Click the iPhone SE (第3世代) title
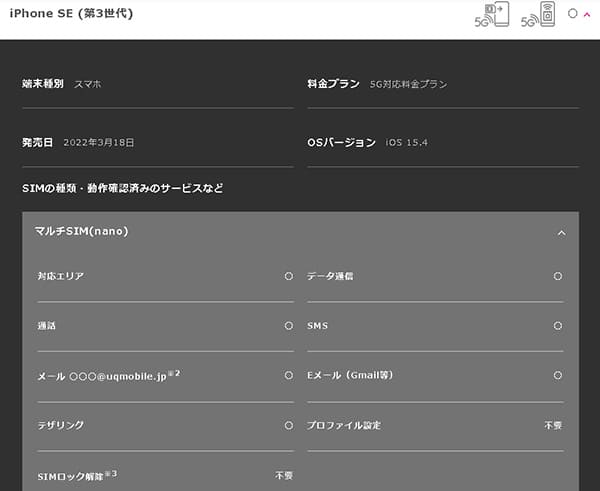Screen dimensions: 600x491 pyautogui.click(x=72, y=13)
